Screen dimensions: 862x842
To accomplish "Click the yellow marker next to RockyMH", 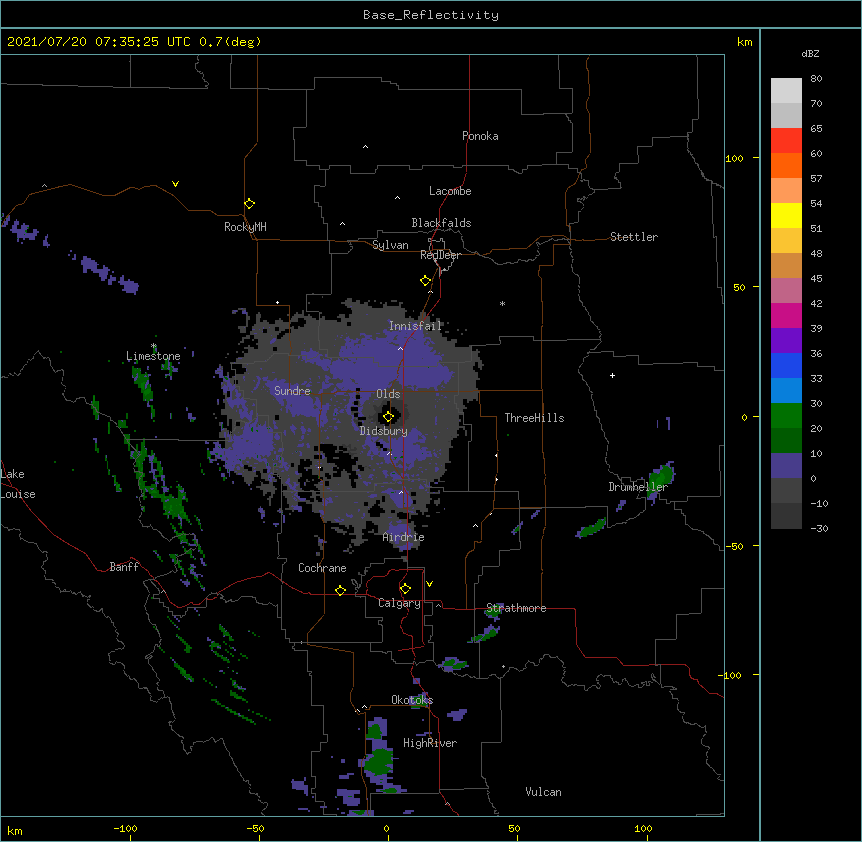I will 250,204.
